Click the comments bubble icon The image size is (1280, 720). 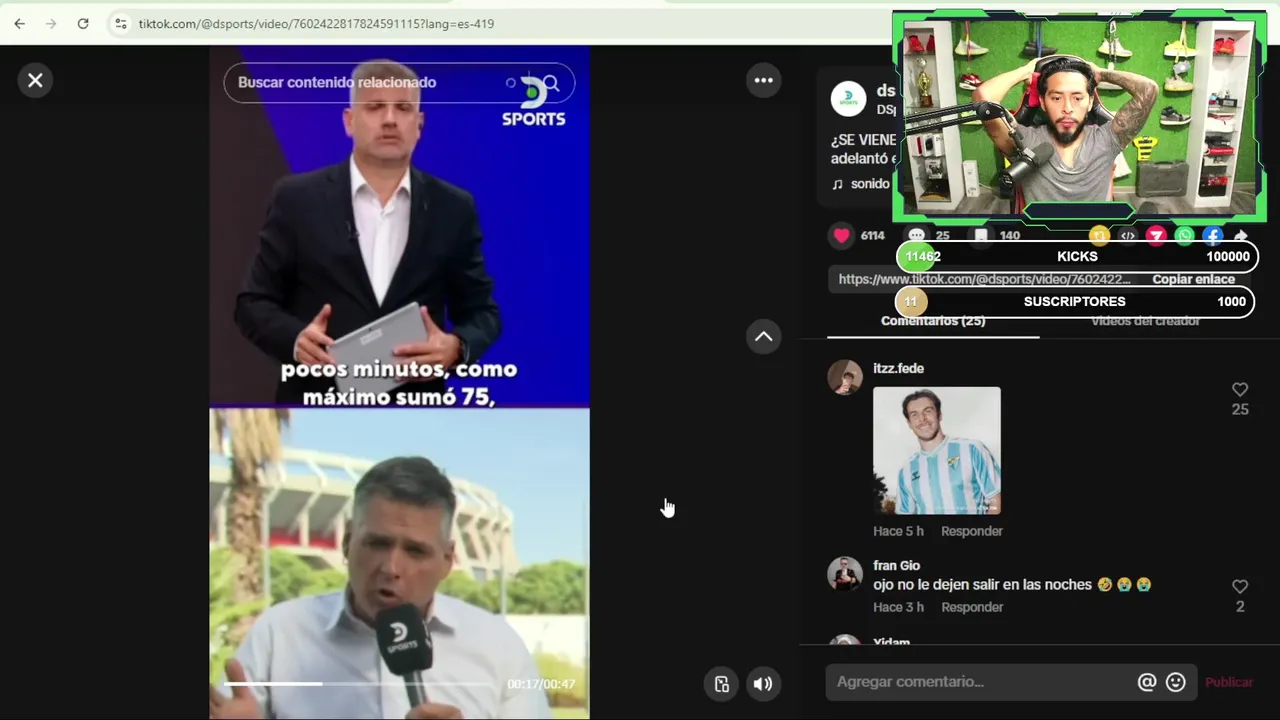[x=916, y=235]
